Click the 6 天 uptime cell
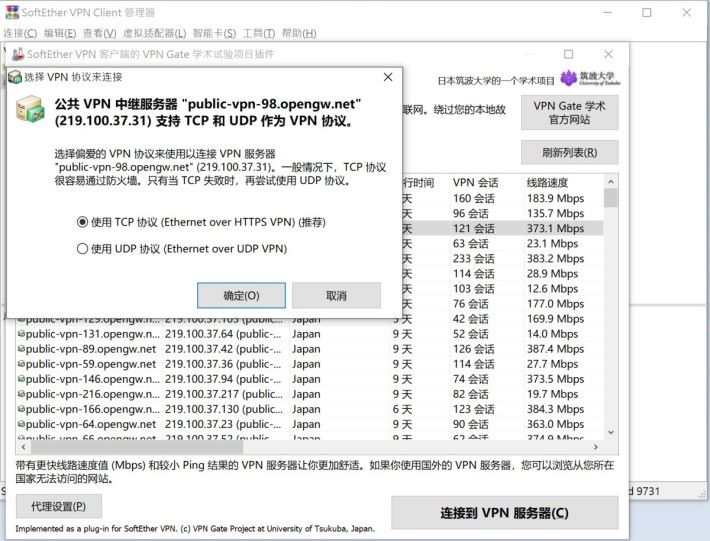Image resolution: width=710 pixels, height=541 pixels. (402, 409)
